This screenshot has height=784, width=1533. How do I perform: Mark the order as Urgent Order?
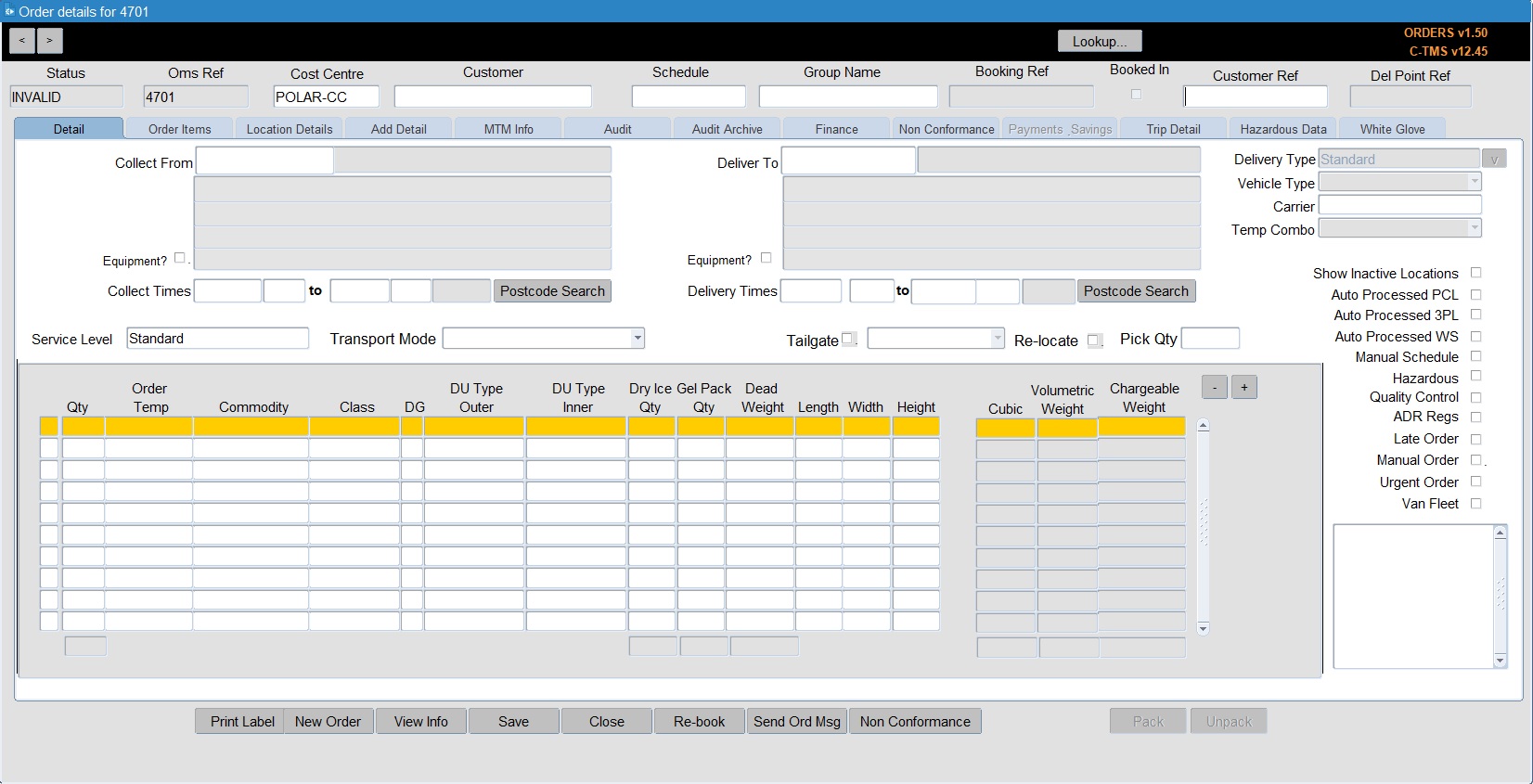click(x=1475, y=482)
